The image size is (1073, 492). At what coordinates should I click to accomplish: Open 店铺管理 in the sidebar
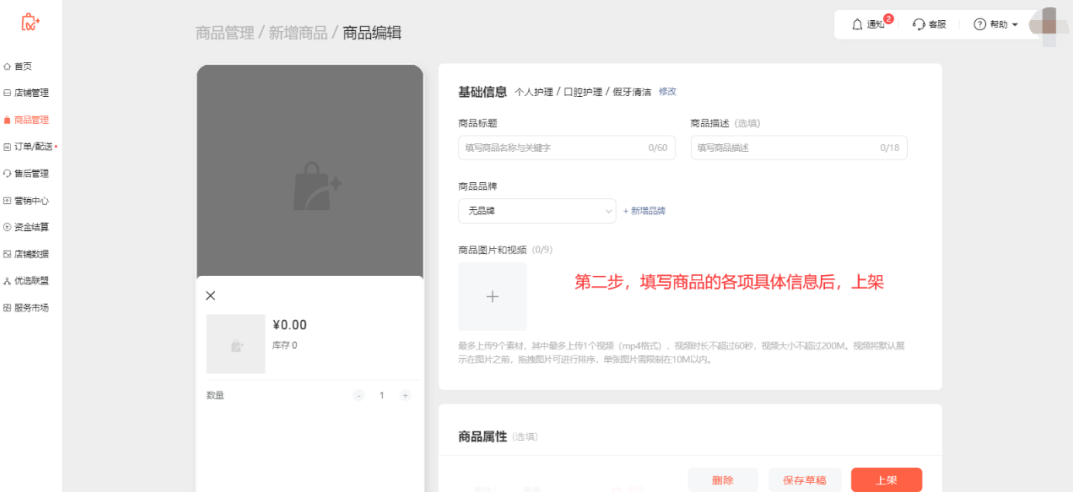tap(26, 93)
